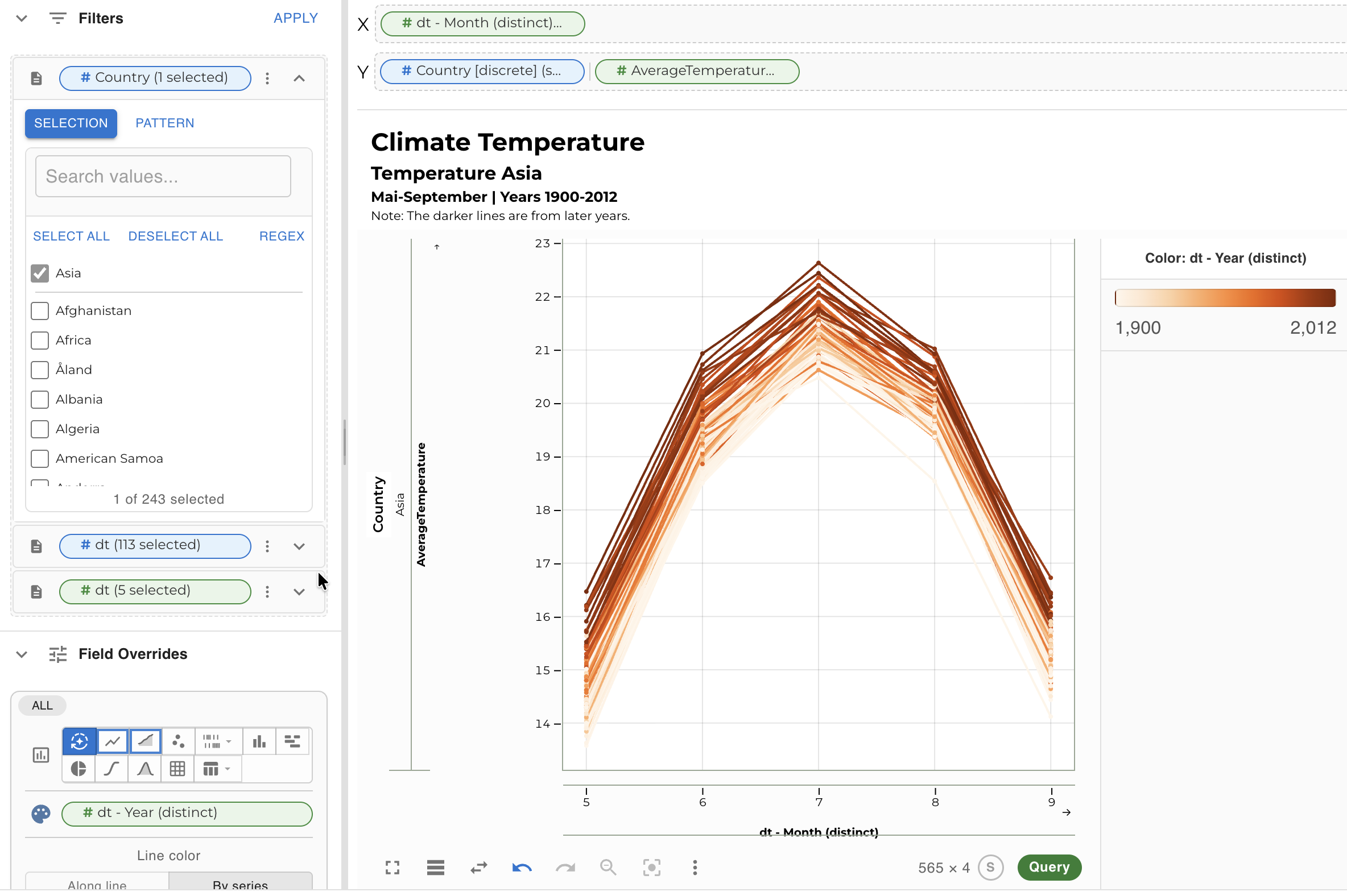
Task: Collapse the Filters section
Action: 22,18
